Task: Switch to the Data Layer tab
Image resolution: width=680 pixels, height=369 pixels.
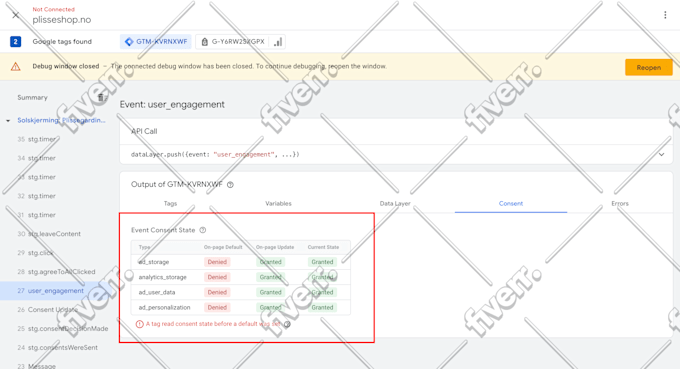Action: (395, 203)
